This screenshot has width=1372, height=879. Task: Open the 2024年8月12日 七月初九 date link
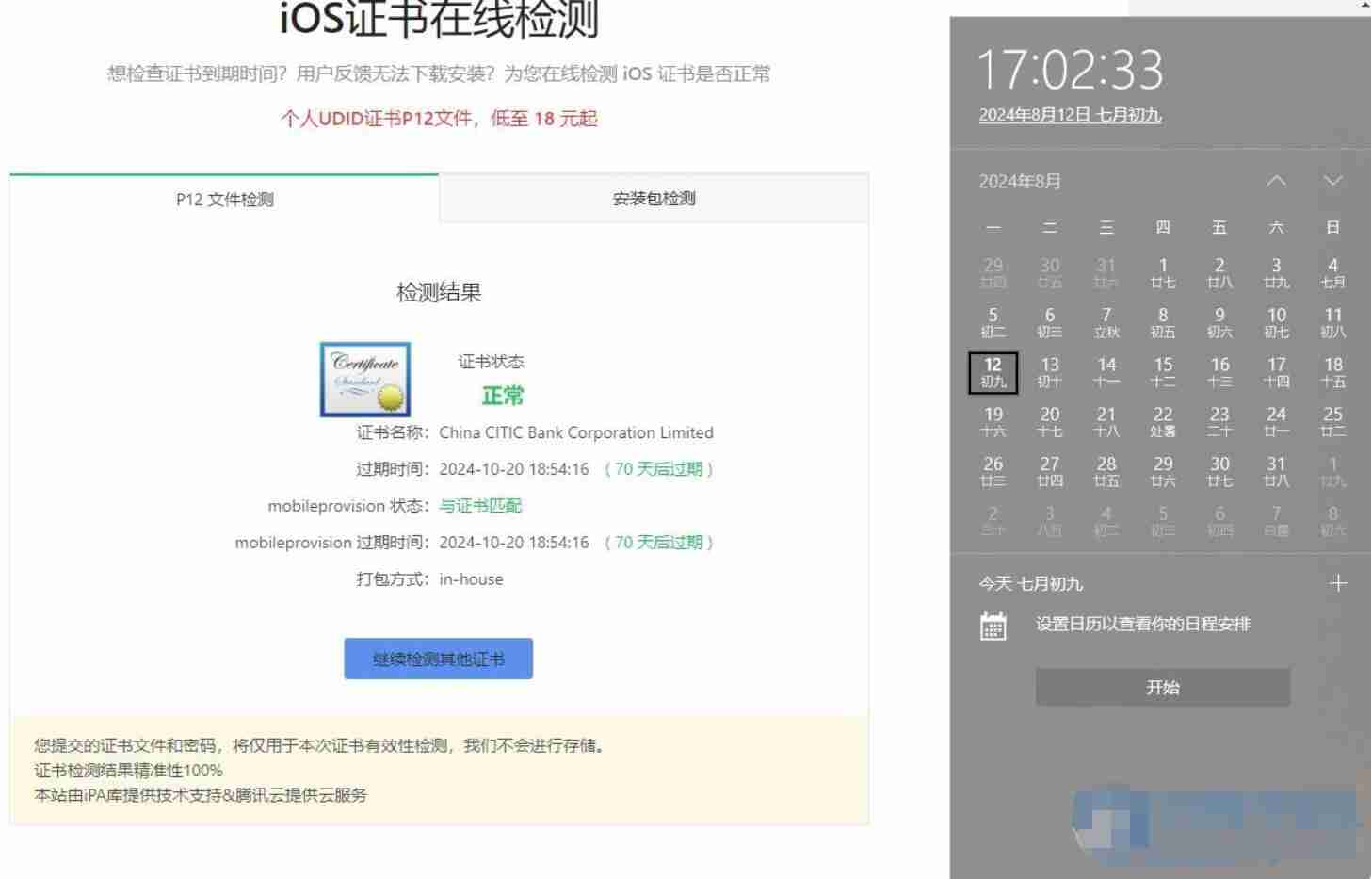coord(1070,114)
